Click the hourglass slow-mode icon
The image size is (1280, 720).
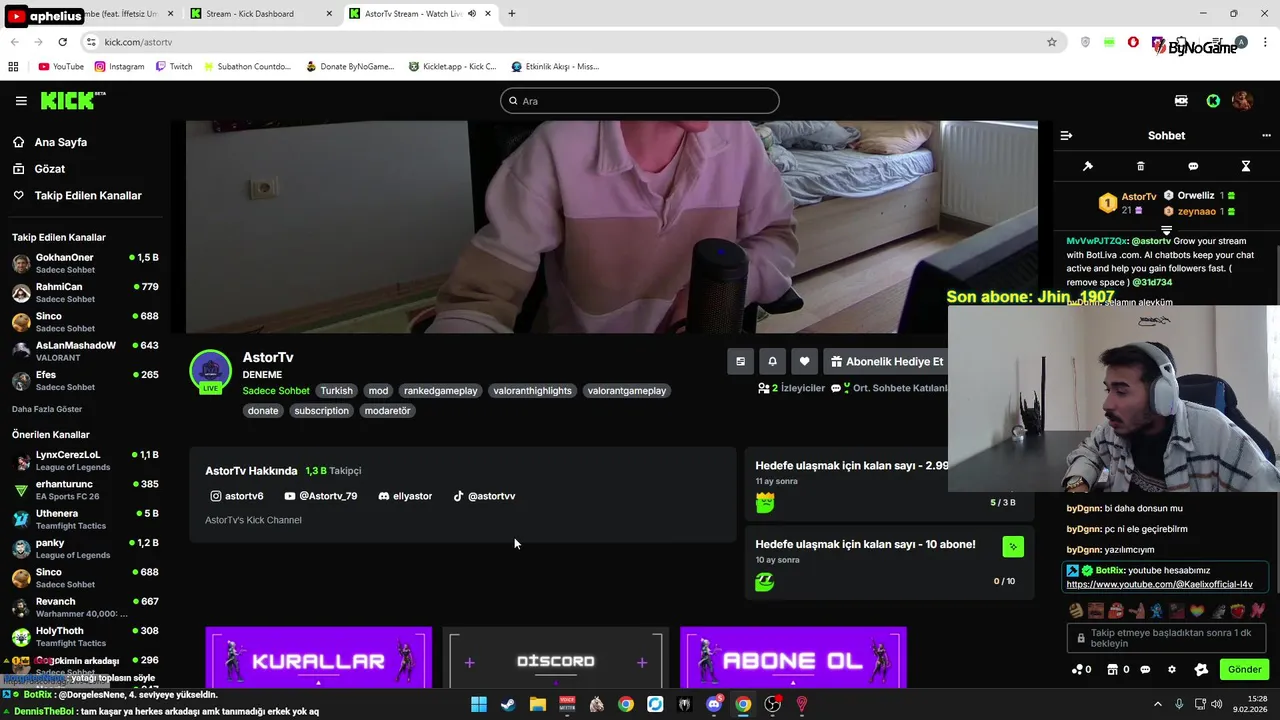(x=1246, y=166)
